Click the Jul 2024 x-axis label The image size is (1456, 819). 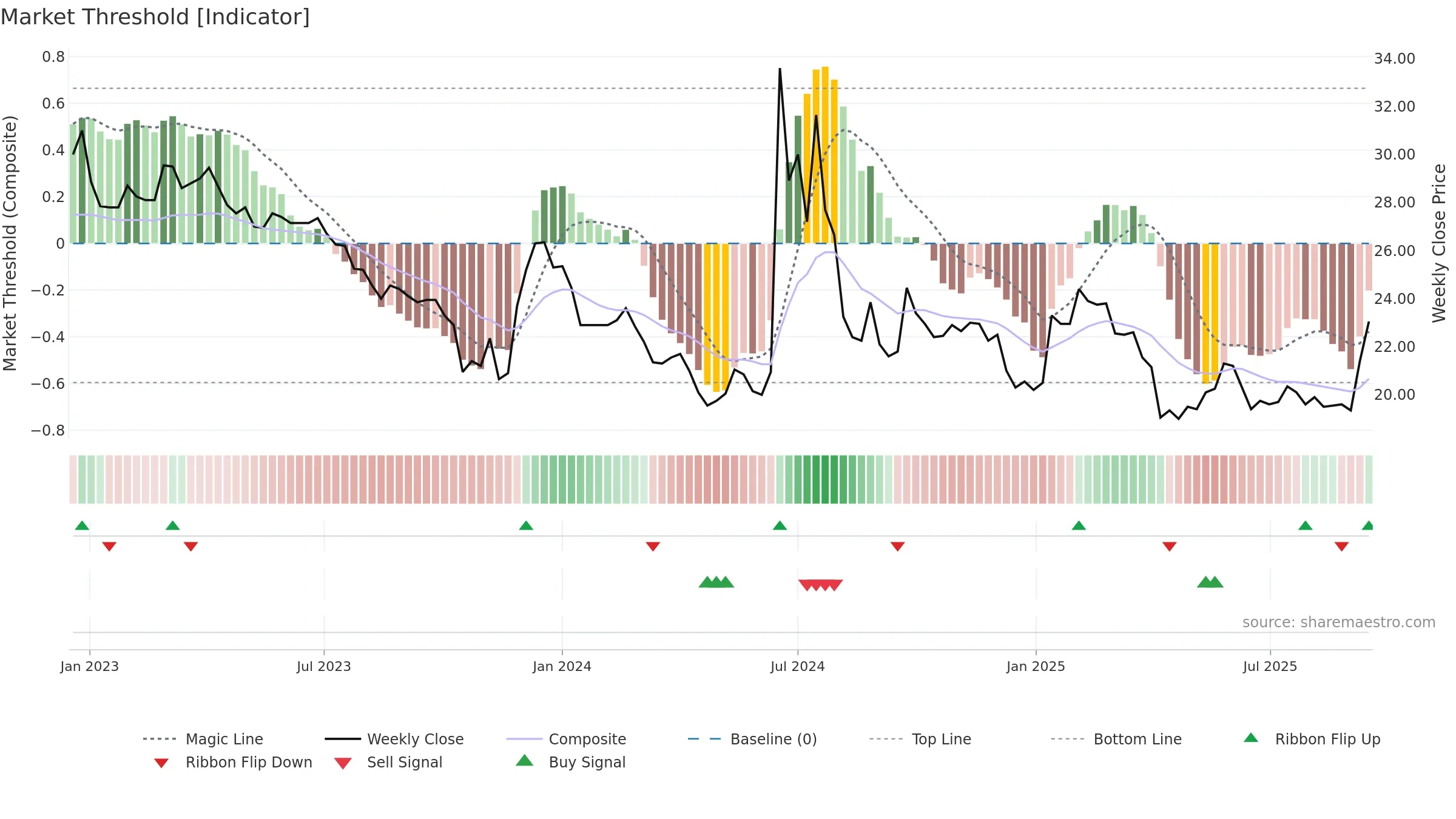point(798,666)
